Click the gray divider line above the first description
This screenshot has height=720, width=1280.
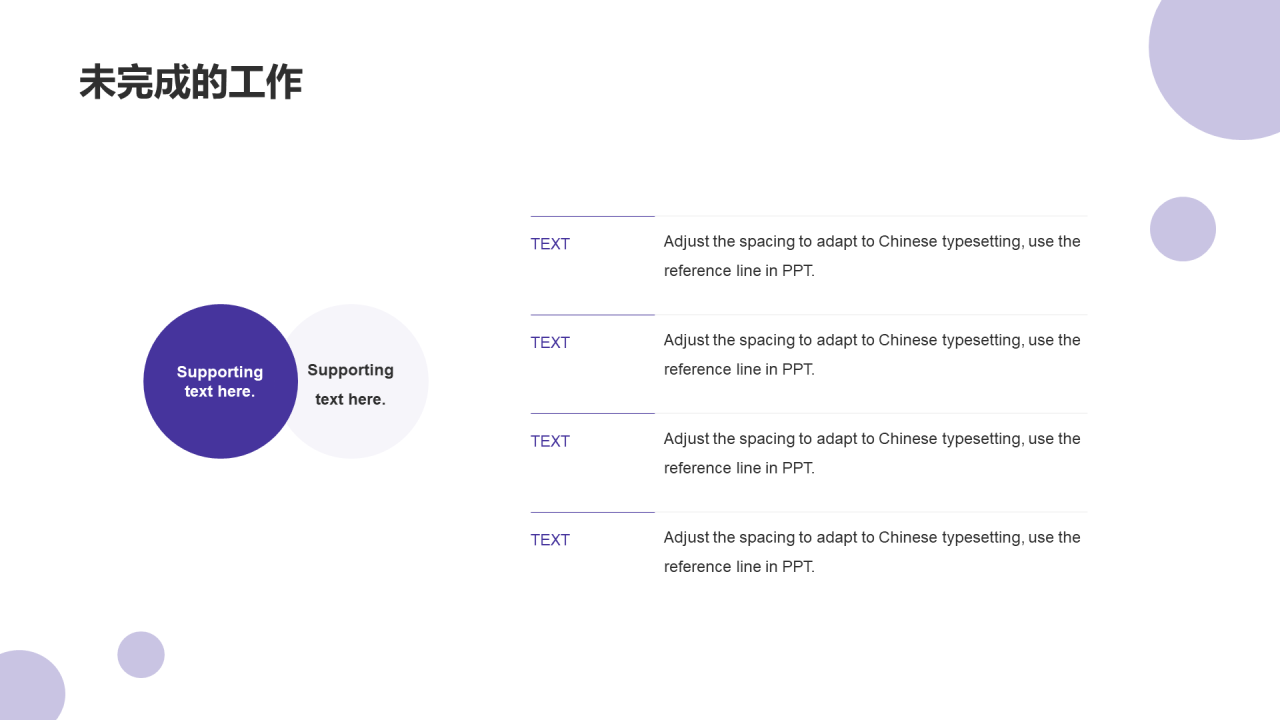click(x=870, y=216)
